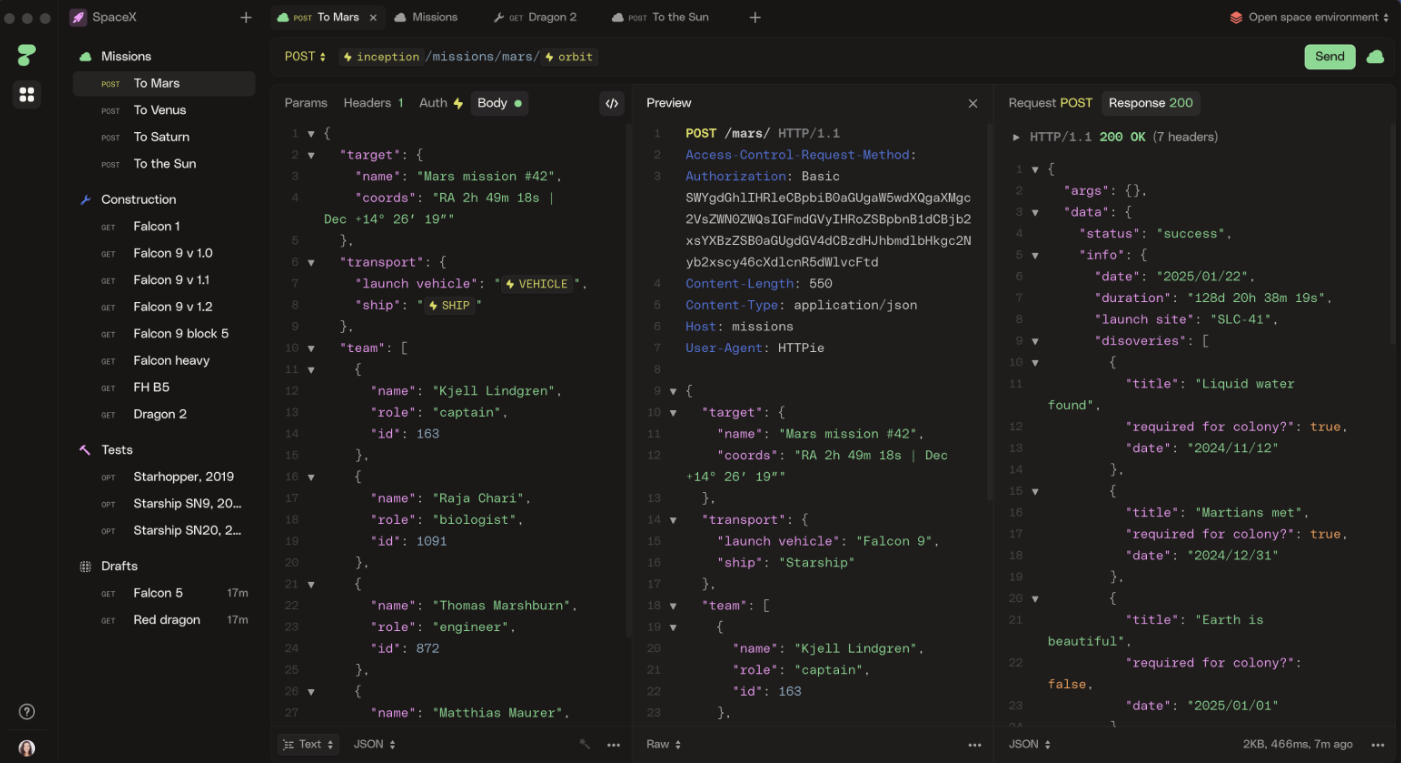
Task: Open more options in the response panel footer
Action: pyautogui.click(x=1378, y=745)
